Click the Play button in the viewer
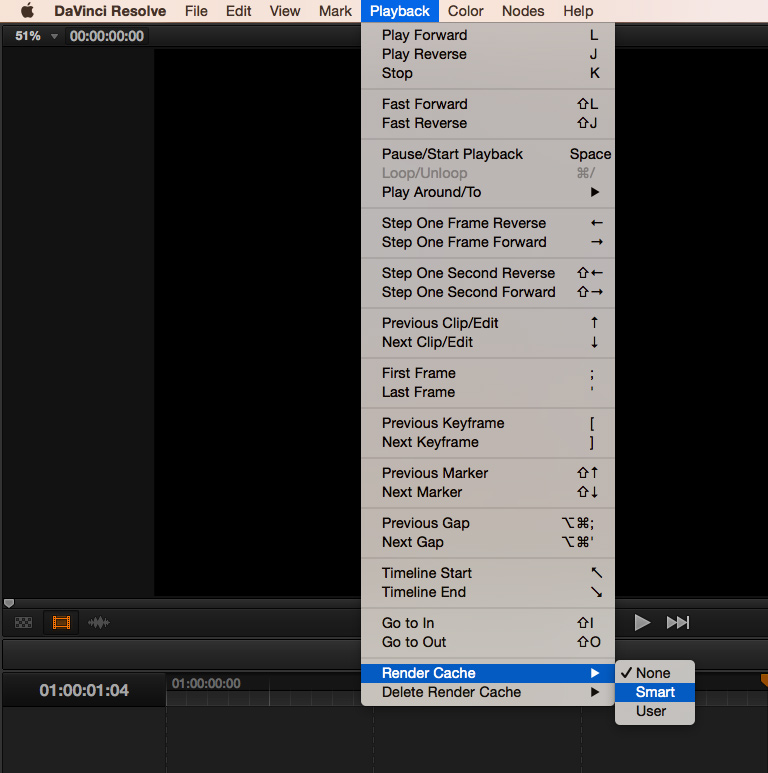 point(642,623)
